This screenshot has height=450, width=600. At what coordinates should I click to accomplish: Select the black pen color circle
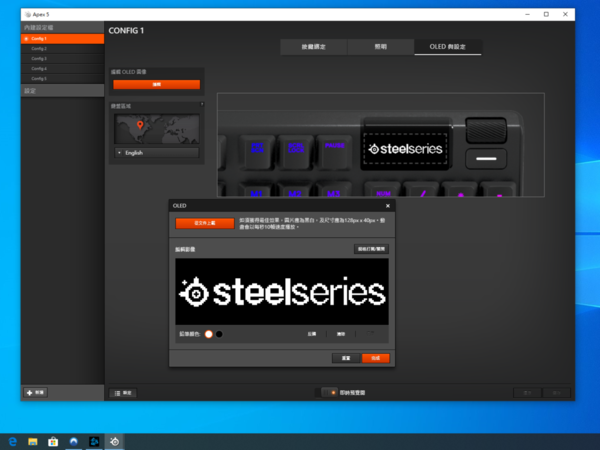[220, 334]
